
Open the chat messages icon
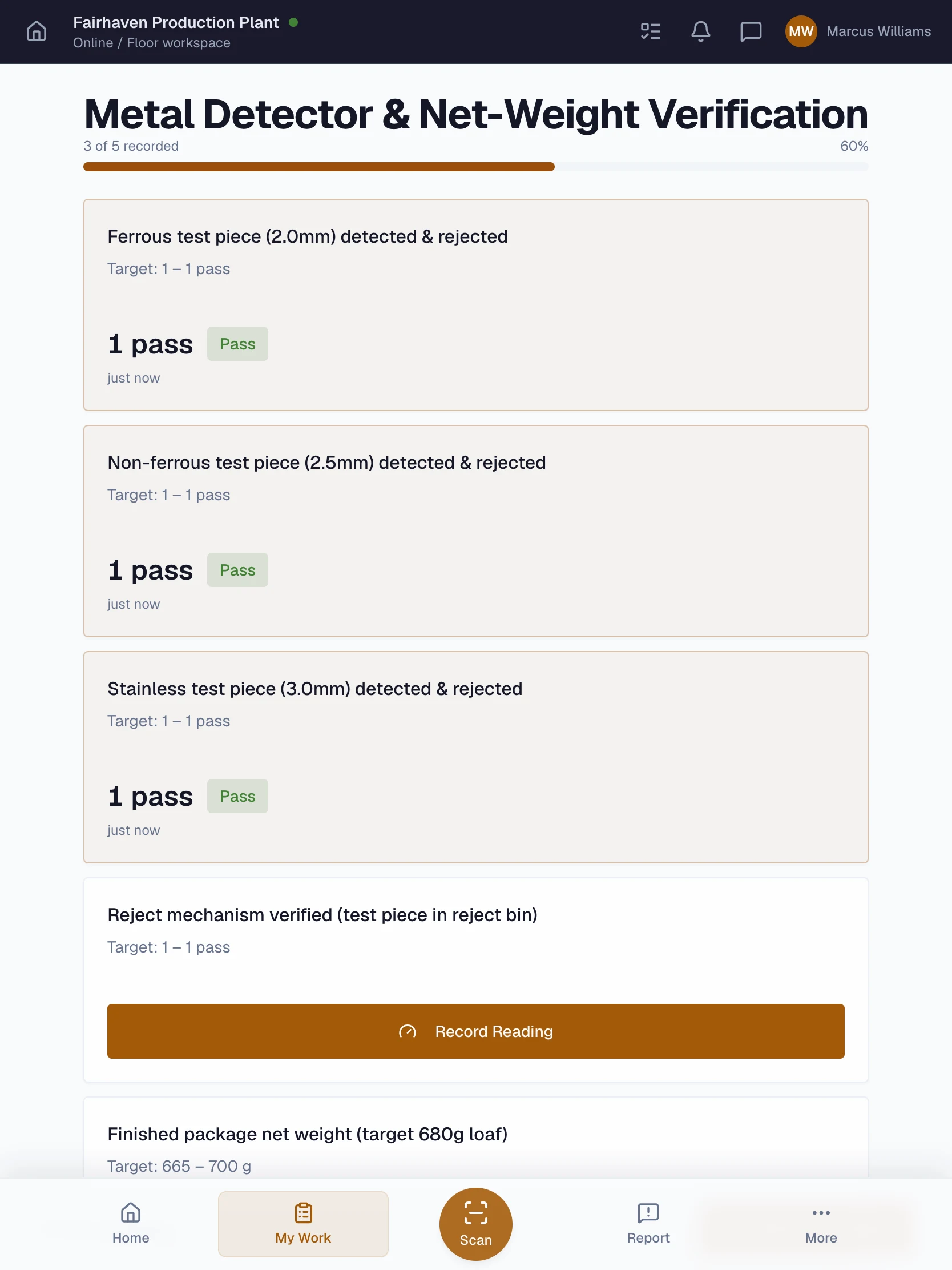[751, 31]
